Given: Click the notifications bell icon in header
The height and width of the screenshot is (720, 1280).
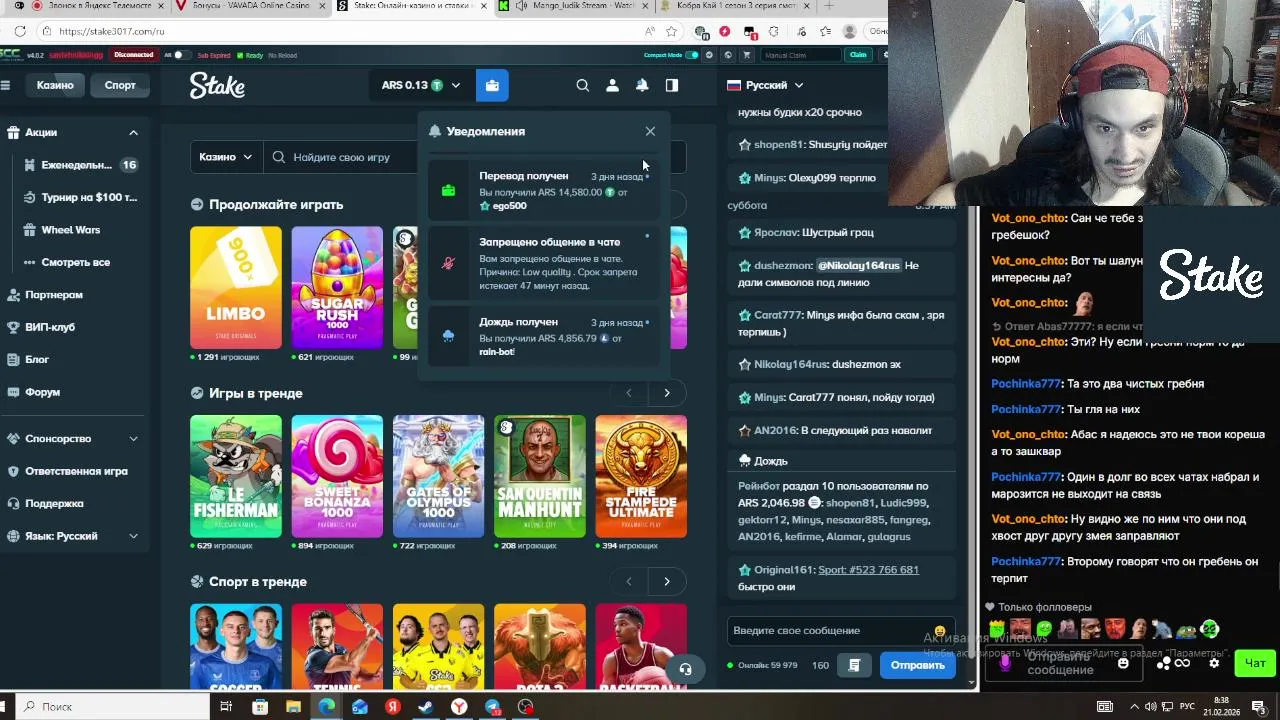Looking at the screenshot, I should point(642,85).
